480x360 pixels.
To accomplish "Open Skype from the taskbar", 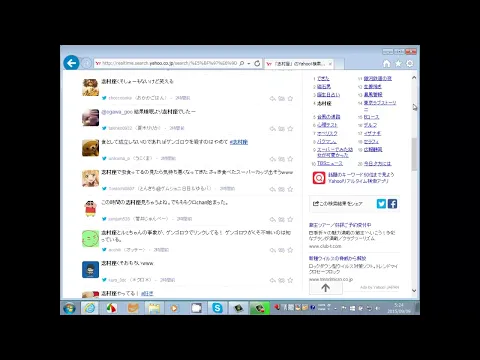I will [x=217, y=308].
